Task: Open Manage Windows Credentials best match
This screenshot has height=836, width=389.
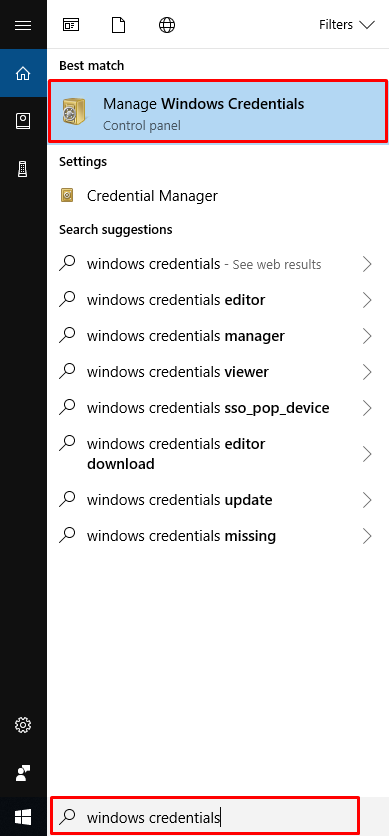Action: 218,111
